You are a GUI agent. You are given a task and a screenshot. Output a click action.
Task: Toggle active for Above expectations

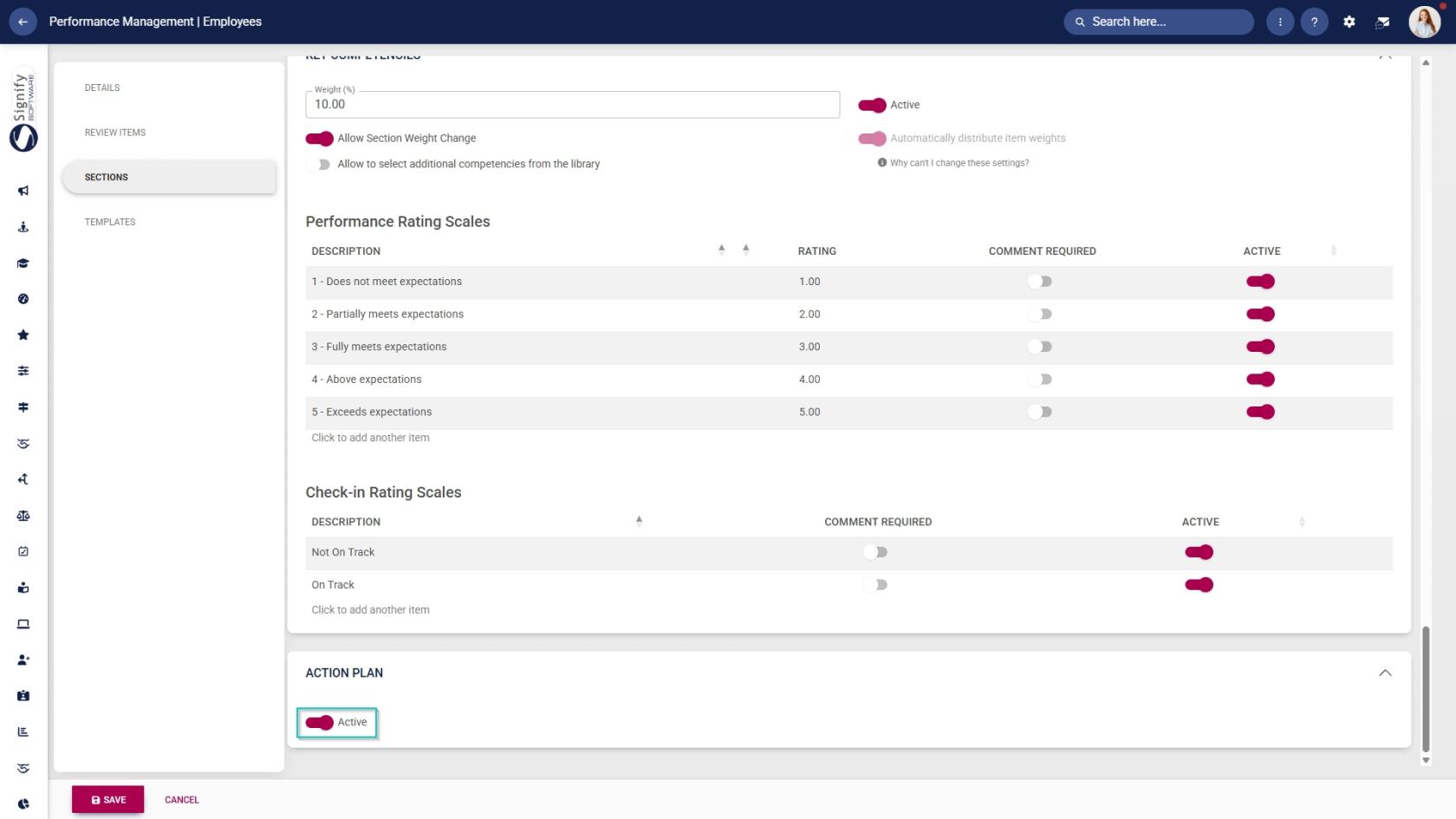1260,380
